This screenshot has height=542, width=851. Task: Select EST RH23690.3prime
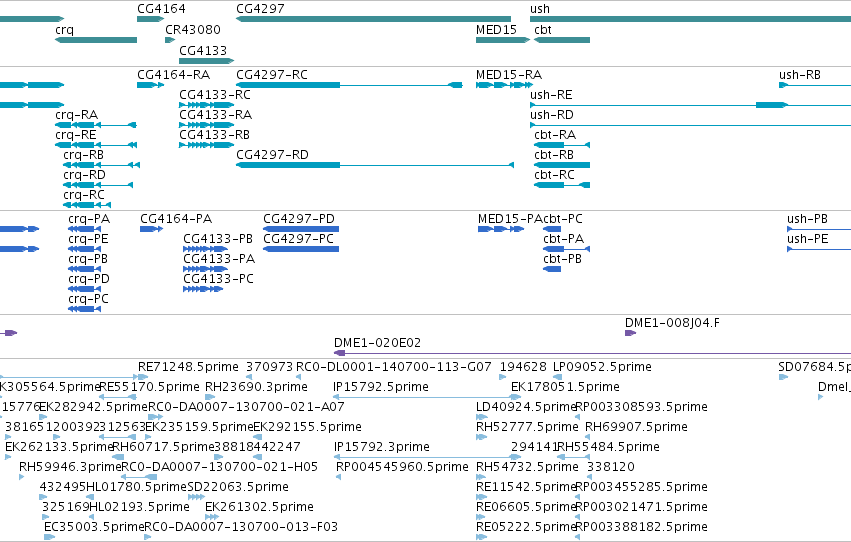point(210,397)
